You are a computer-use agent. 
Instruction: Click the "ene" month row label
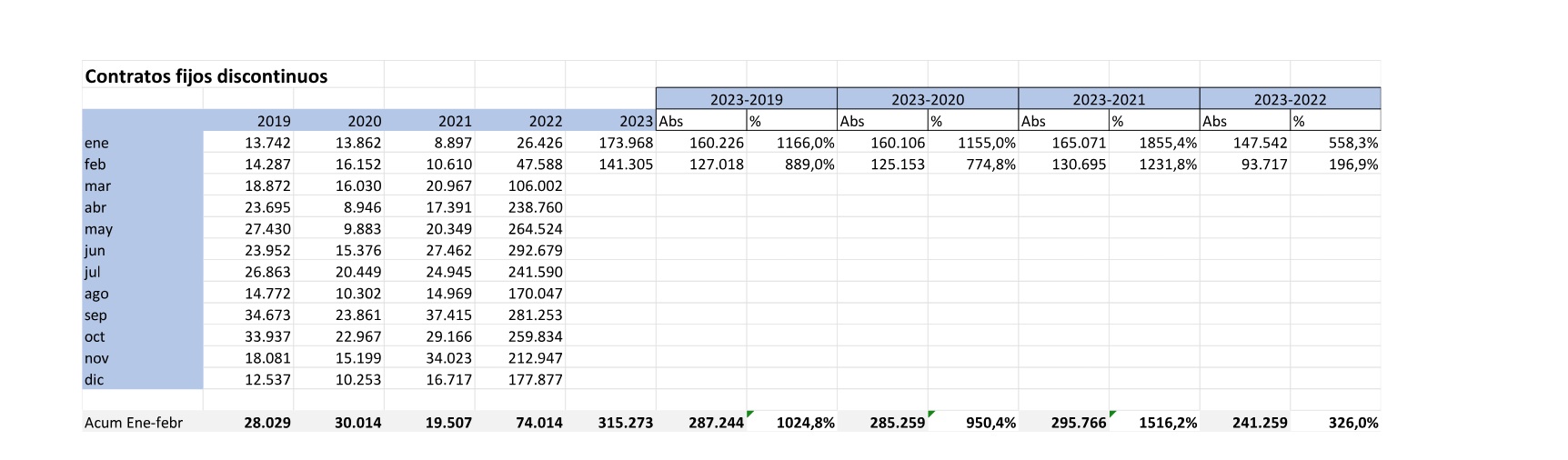pyautogui.click(x=96, y=143)
